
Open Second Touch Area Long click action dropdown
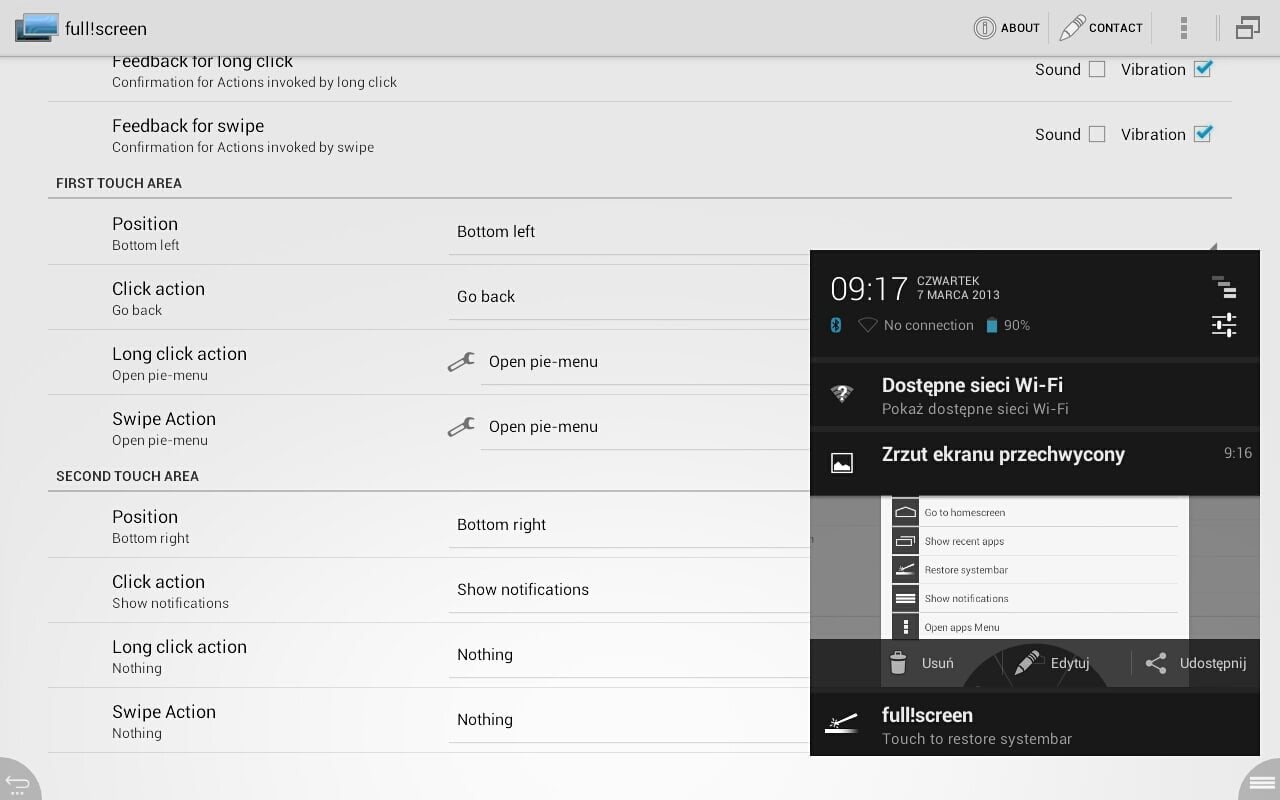coord(629,654)
